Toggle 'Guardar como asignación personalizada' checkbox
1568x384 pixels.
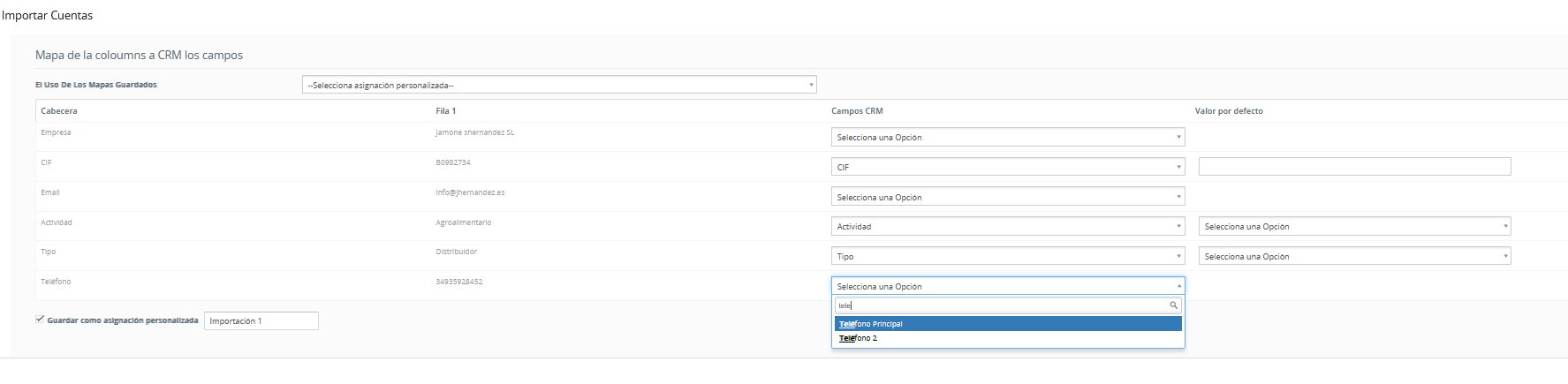click(40, 320)
